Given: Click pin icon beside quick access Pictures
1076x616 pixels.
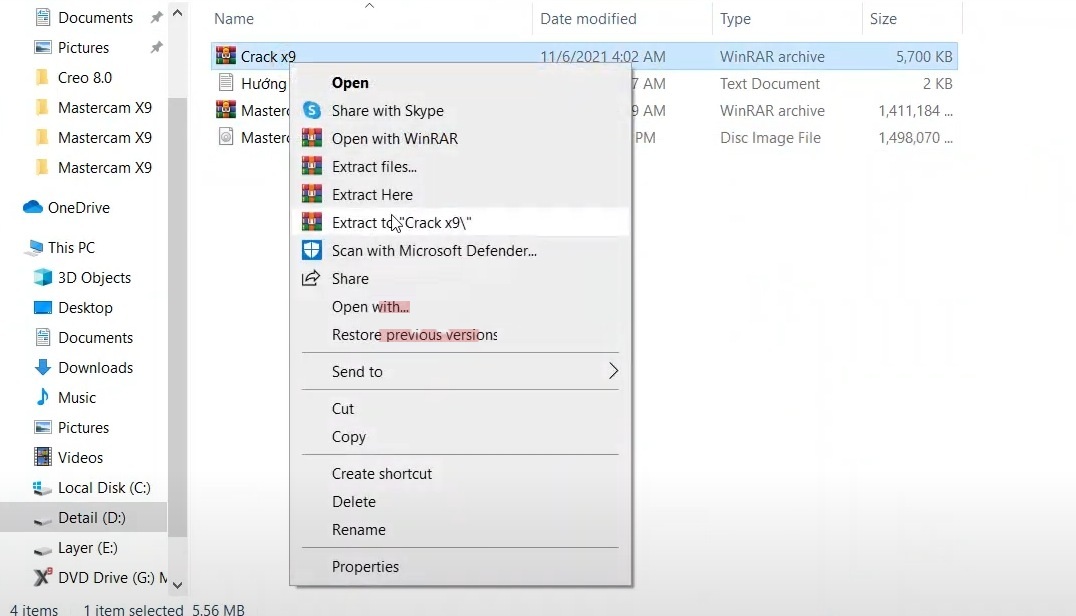Looking at the screenshot, I should coord(156,47).
